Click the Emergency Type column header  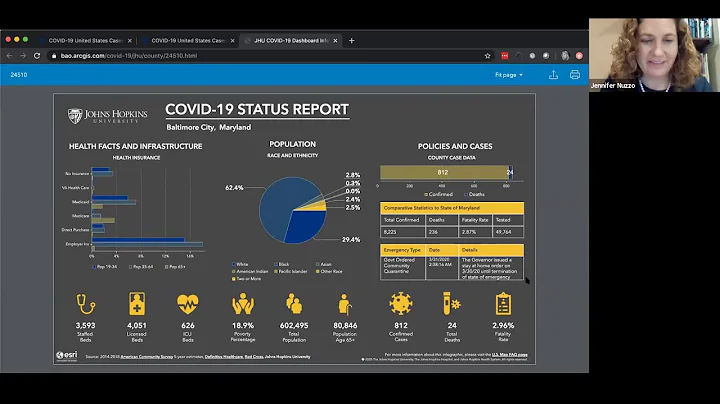pos(403,250)
